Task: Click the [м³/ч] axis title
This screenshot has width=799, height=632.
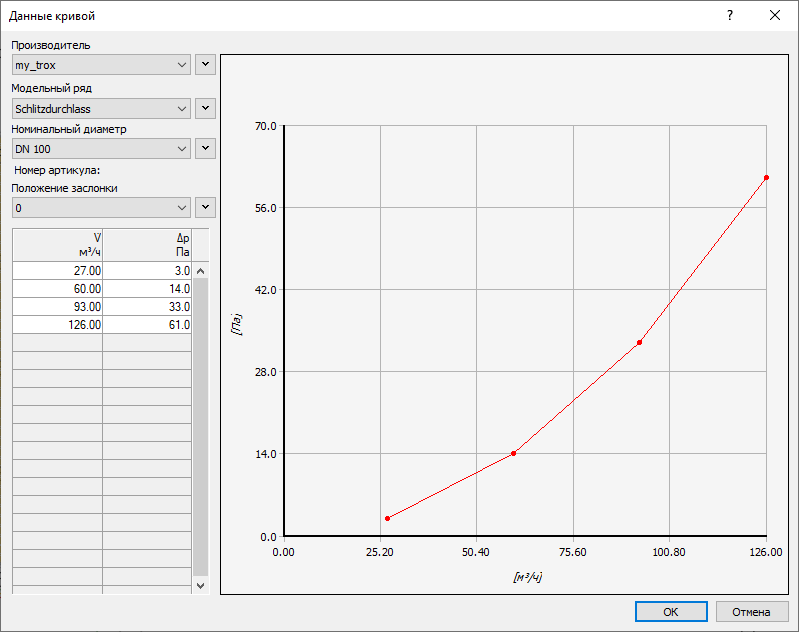Action: tap(527, 577)
